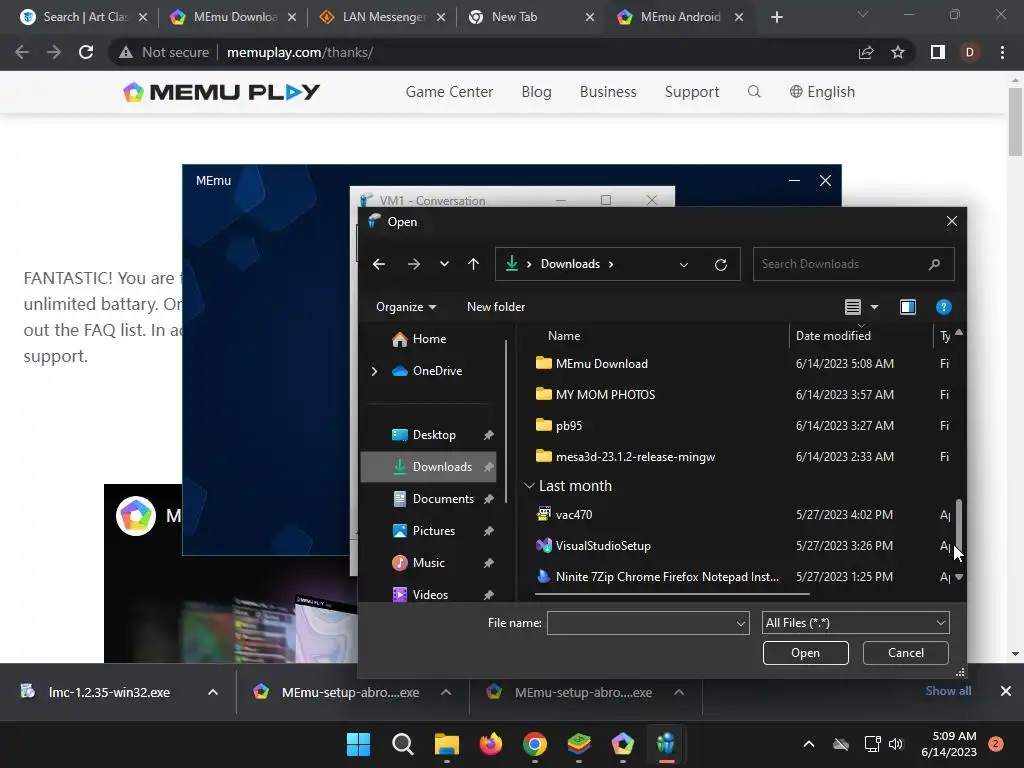Expand the OneDrive tree node

click(374, 371)
